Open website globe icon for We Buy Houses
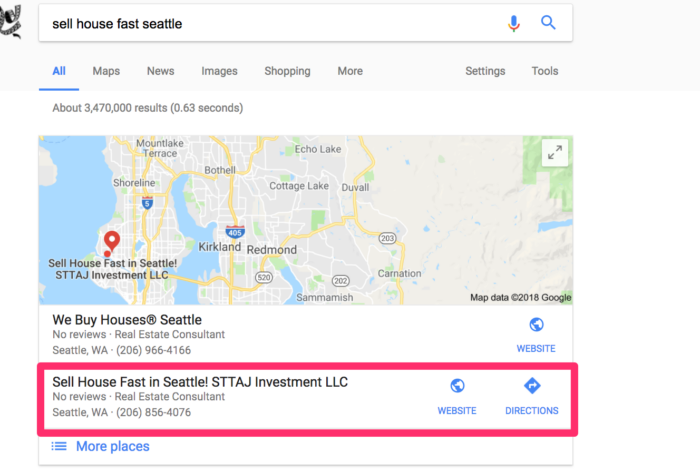Screen dimensions: 700x472 click(x=536, y=325)
